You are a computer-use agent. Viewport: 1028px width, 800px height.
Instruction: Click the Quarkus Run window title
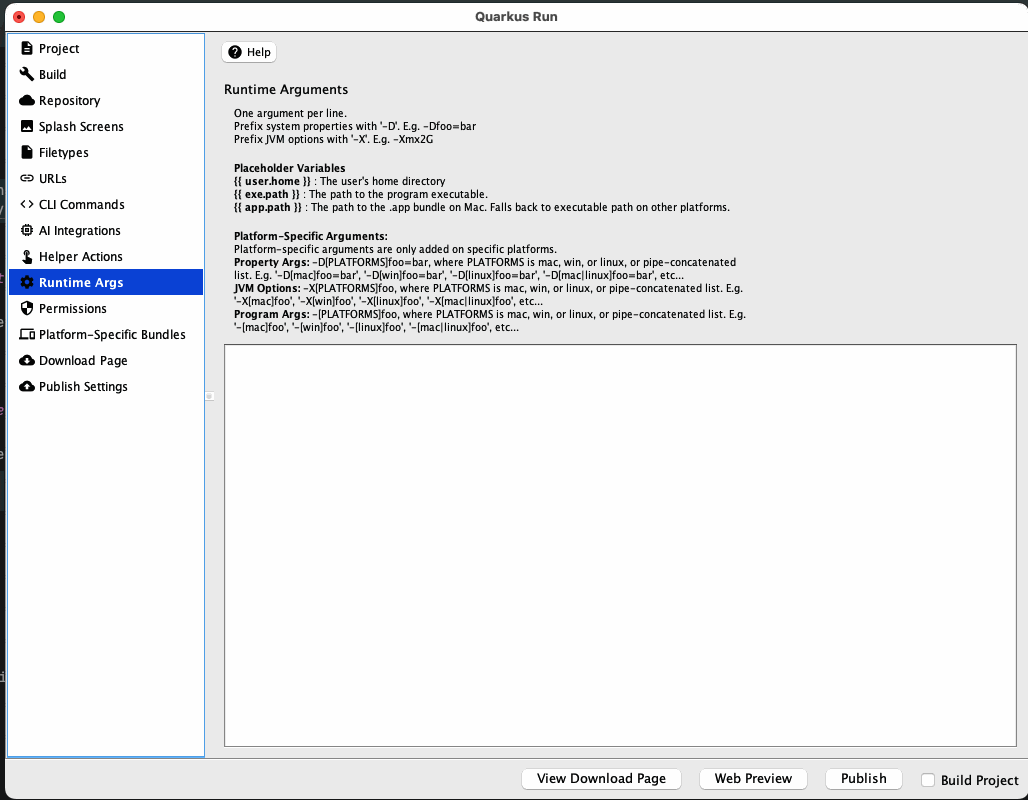pyautogui.click(x=516, y=16)
